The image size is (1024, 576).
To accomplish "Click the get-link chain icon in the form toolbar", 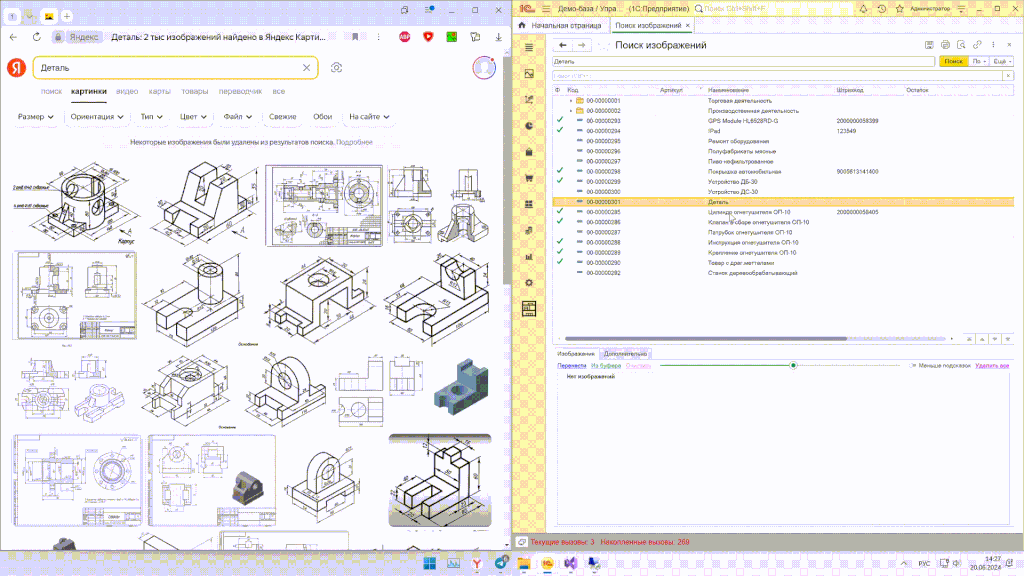I will pyautogui.click(x=977, y=45).
